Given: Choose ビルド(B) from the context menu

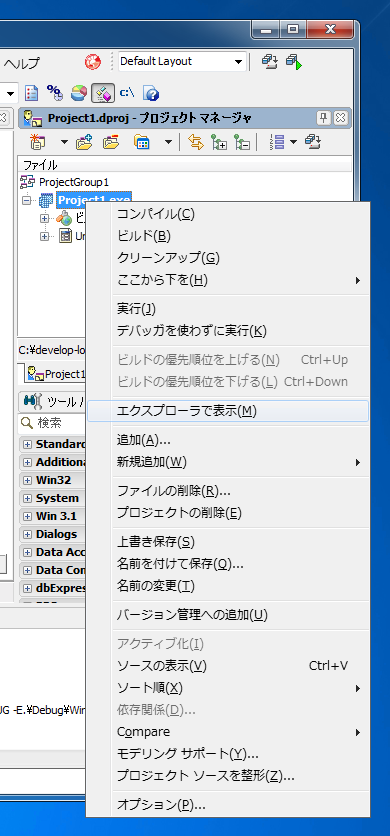Looking at the screenshot, I should coord(228,236).
